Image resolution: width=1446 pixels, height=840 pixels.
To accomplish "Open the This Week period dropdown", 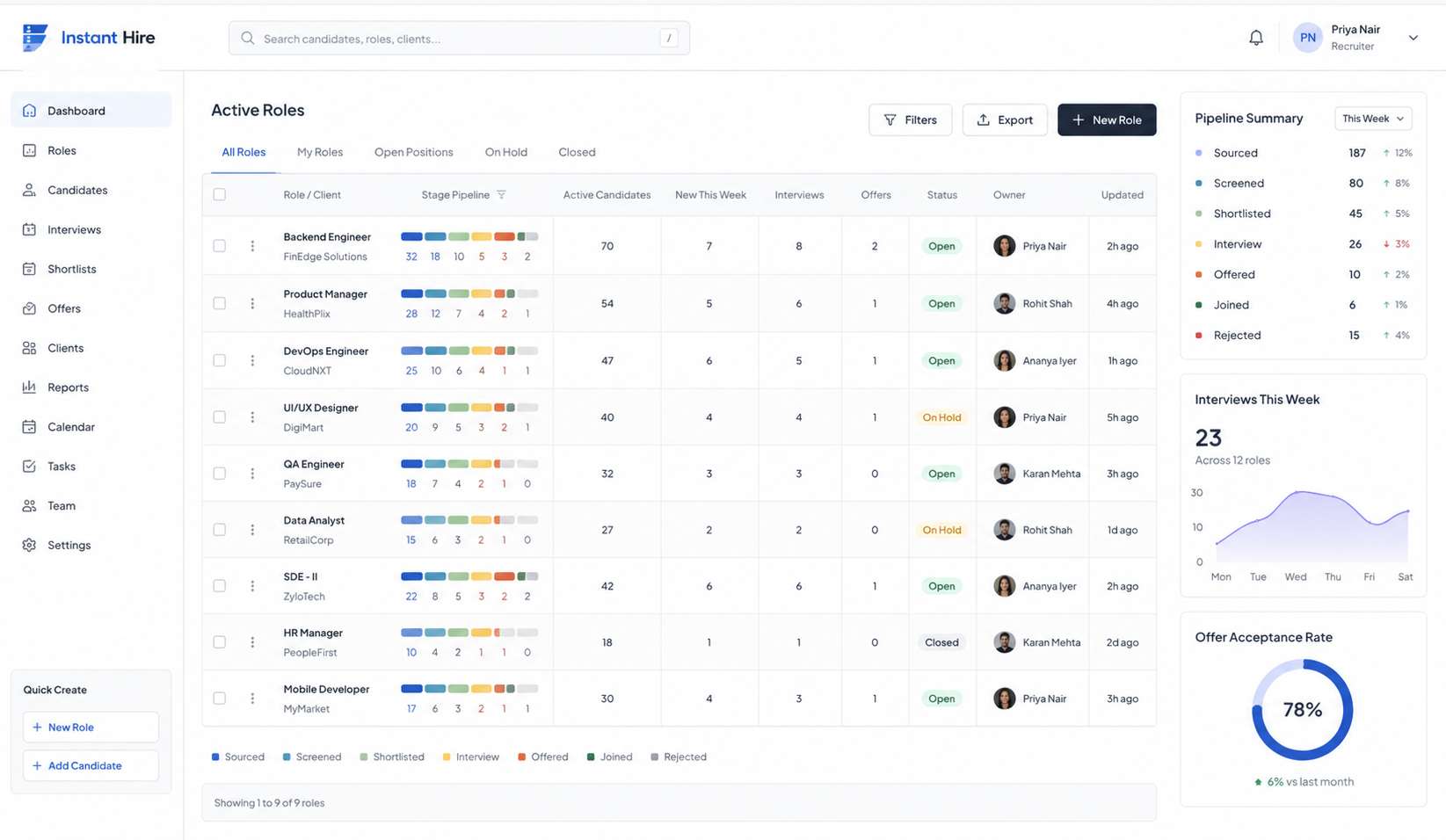I will click(x=1373, y=119).
